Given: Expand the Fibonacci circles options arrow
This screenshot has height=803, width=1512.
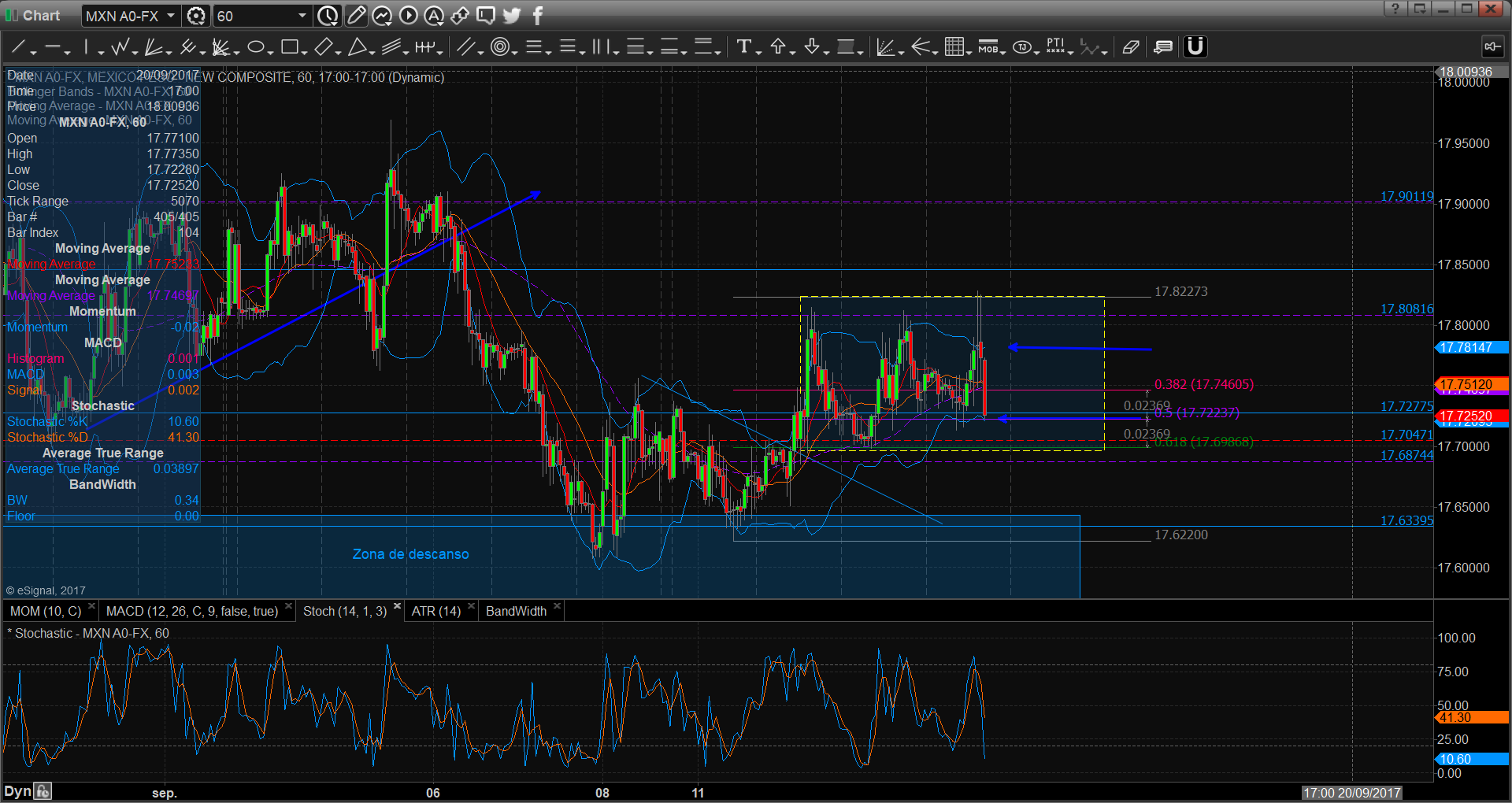Looking at the screenshot, I should (515, 52).
